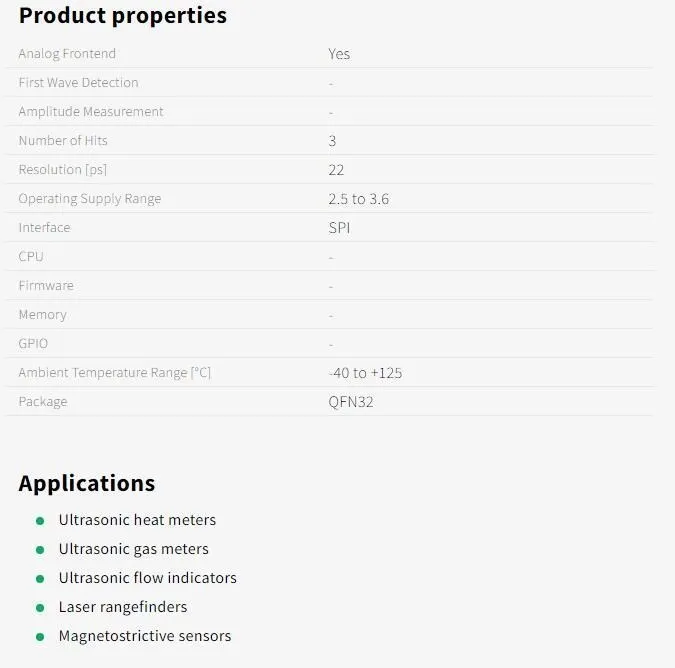Click the supply range value 2.5 to 3.6
This screenshot has height=668, width=675.
[x=359, y=199]
